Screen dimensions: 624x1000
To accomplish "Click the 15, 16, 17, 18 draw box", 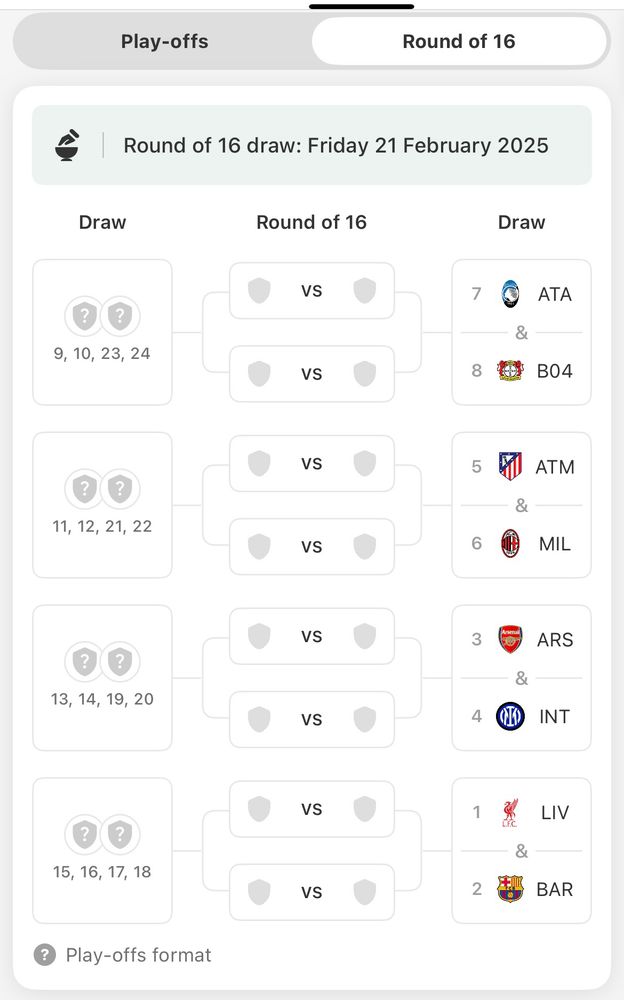I will click(102, 851).
